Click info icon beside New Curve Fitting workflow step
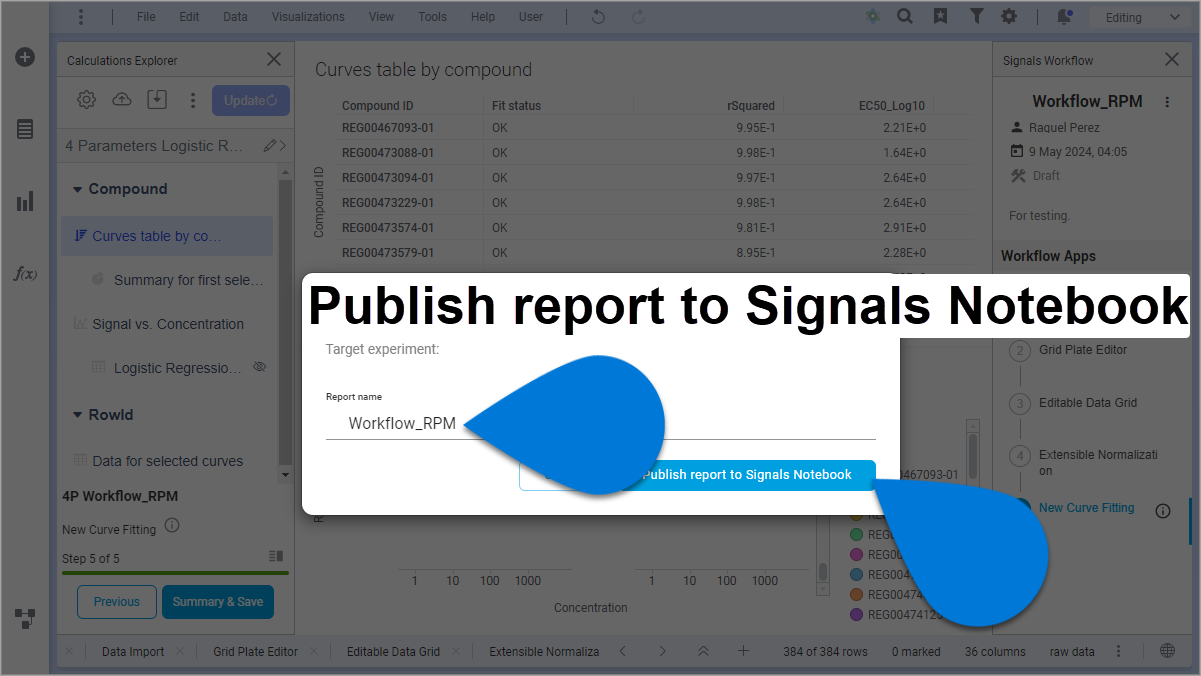This screenshot has height=676, width=1201. point(1163,511)
